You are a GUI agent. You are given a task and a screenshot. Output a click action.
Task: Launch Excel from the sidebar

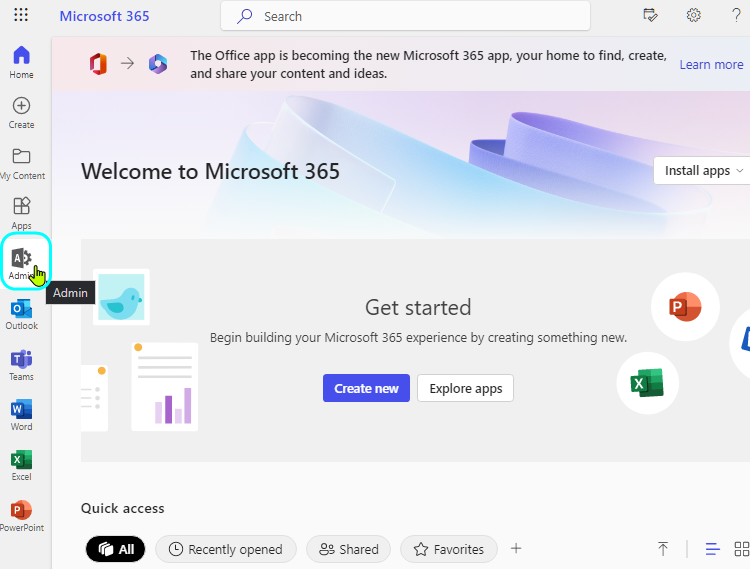point(22,465)
